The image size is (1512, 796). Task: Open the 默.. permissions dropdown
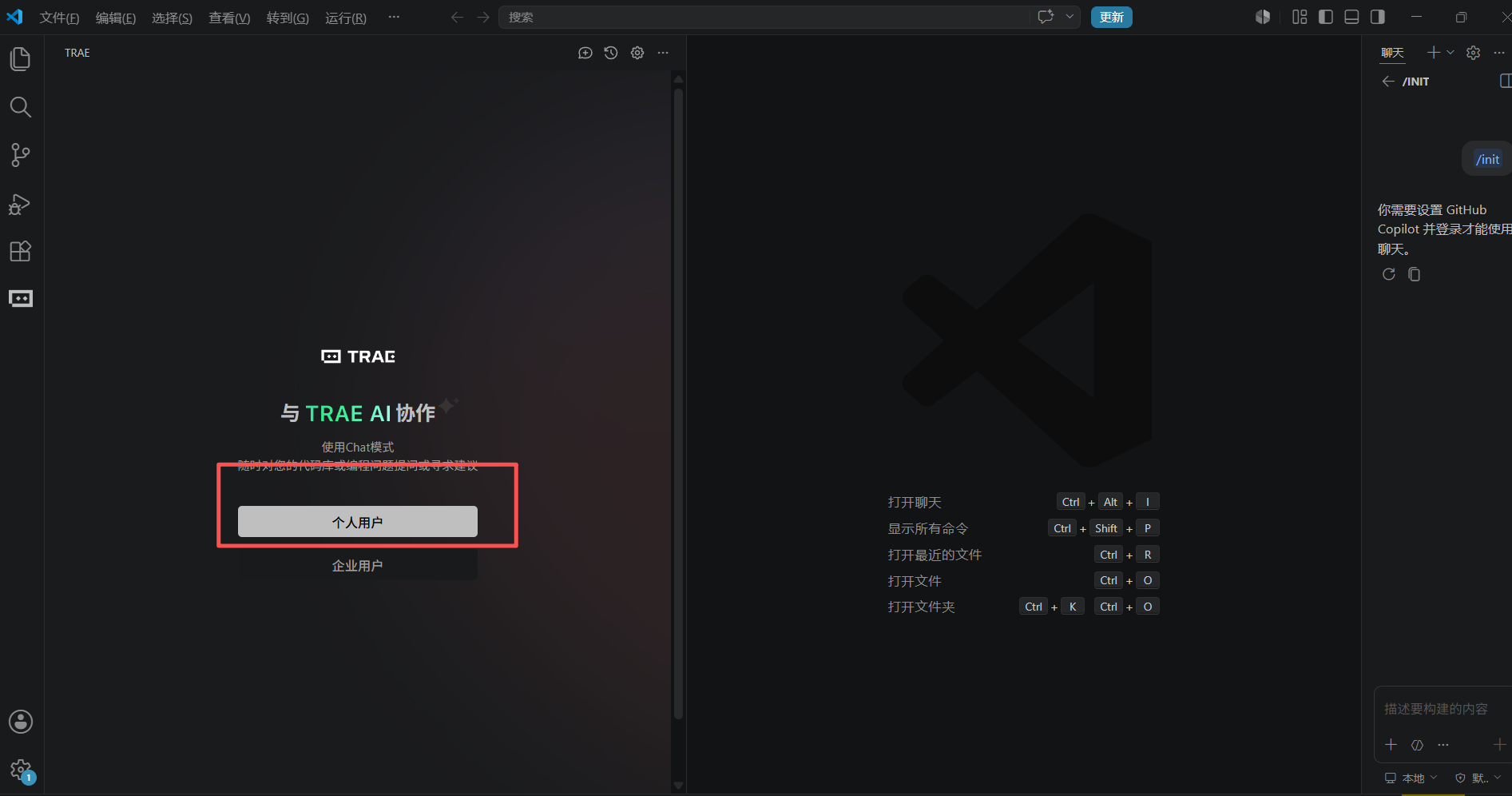1478,778
